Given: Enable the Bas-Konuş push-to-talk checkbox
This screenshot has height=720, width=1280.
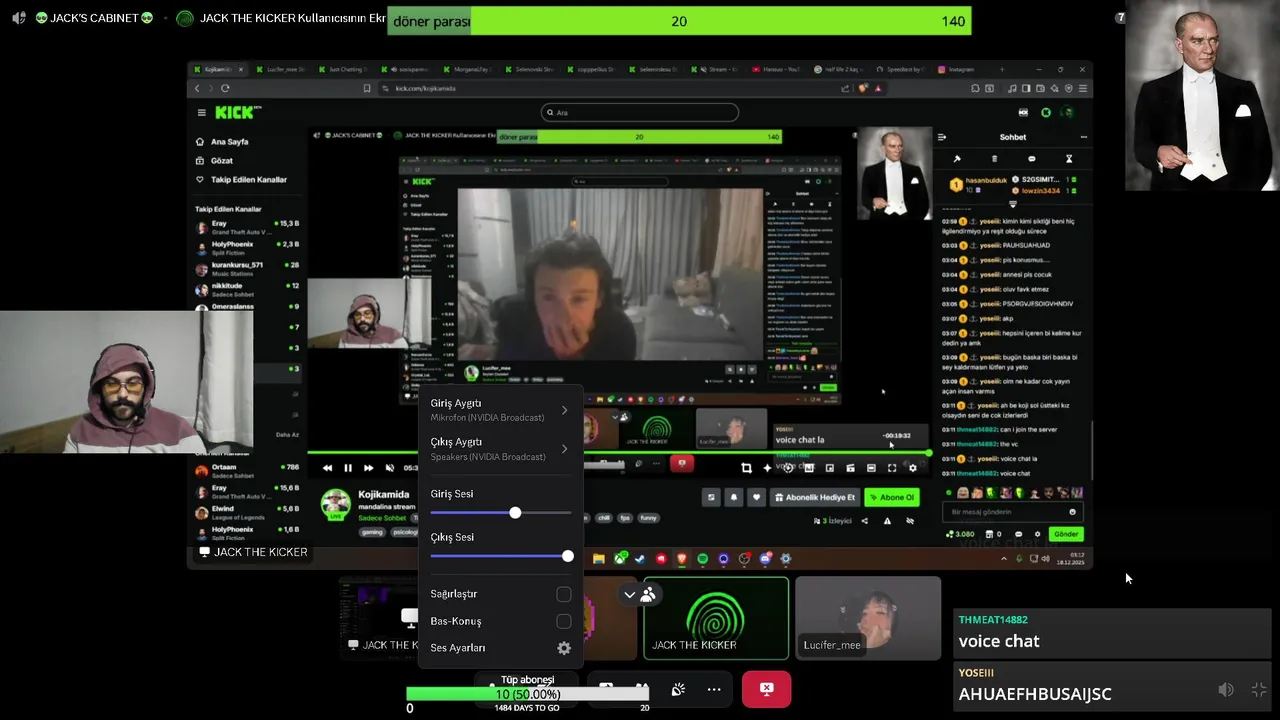Looking at the screenshot, I should pyautogui.click(x=564, y=621).
